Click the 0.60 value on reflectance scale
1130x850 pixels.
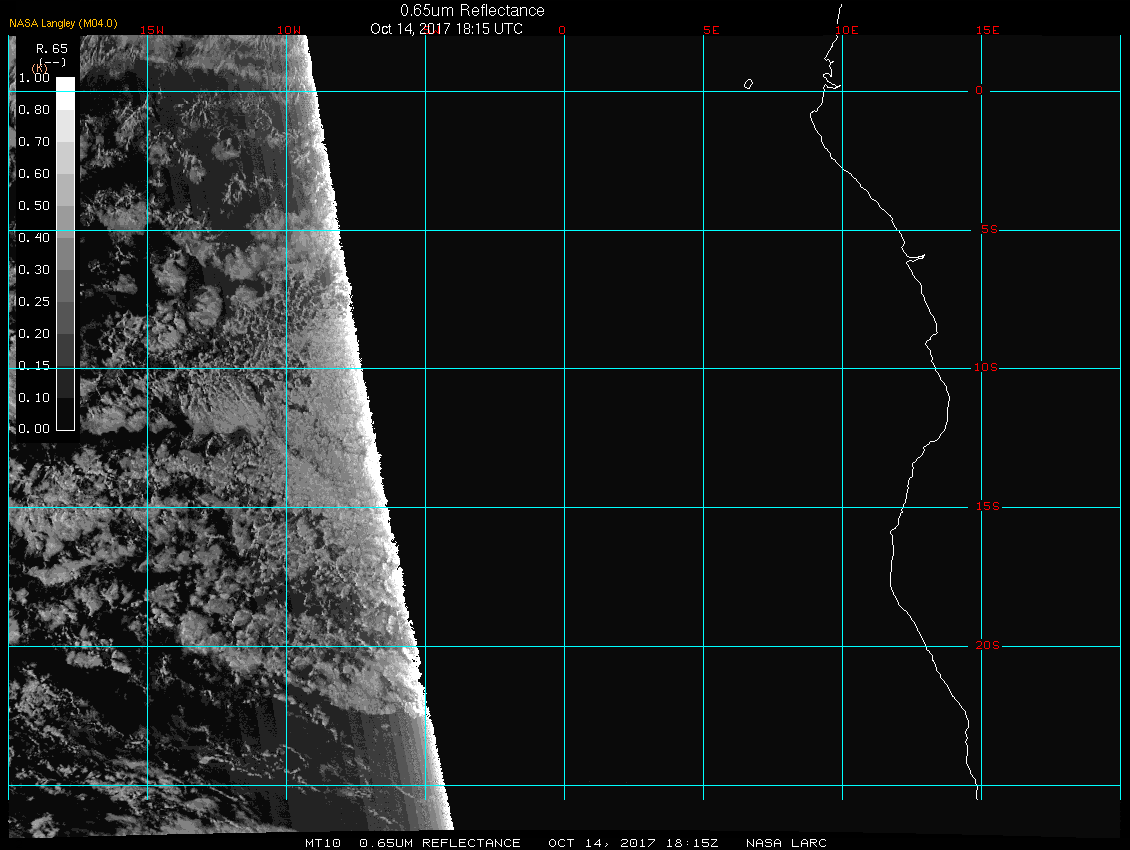click(x=34, y=174)
